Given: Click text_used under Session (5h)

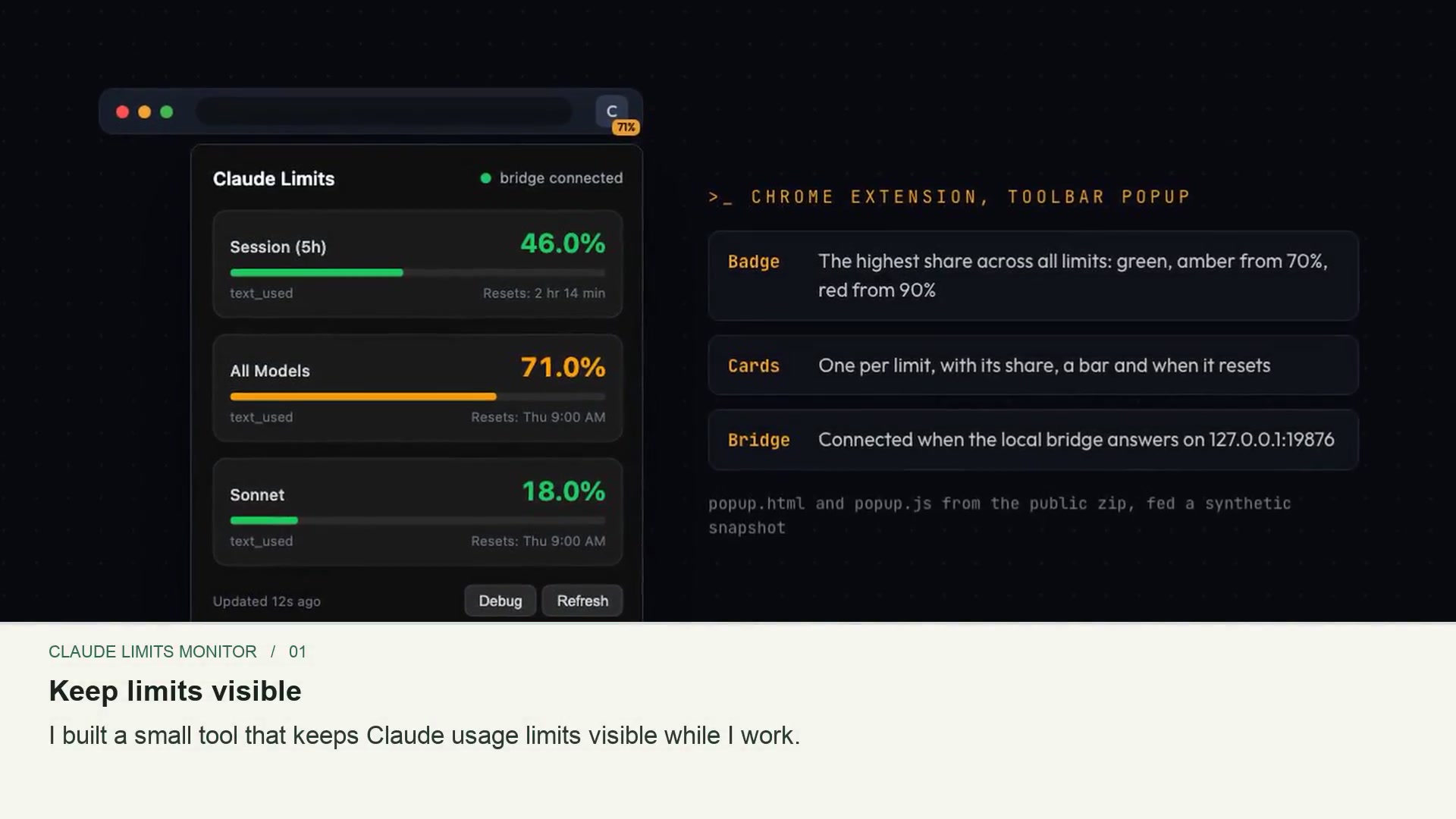Looking at the screenshot, I should coord(261,293).
